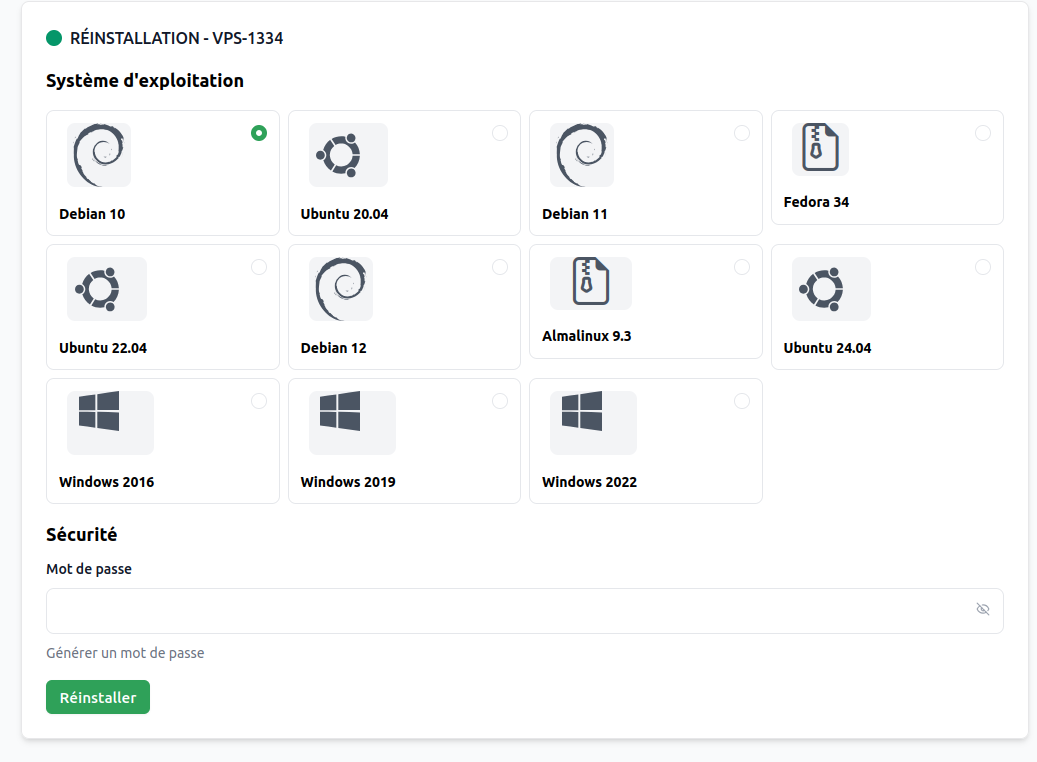
Task: Click the Ubuntu 22.04 logo icon
Action: click(98, 289)
